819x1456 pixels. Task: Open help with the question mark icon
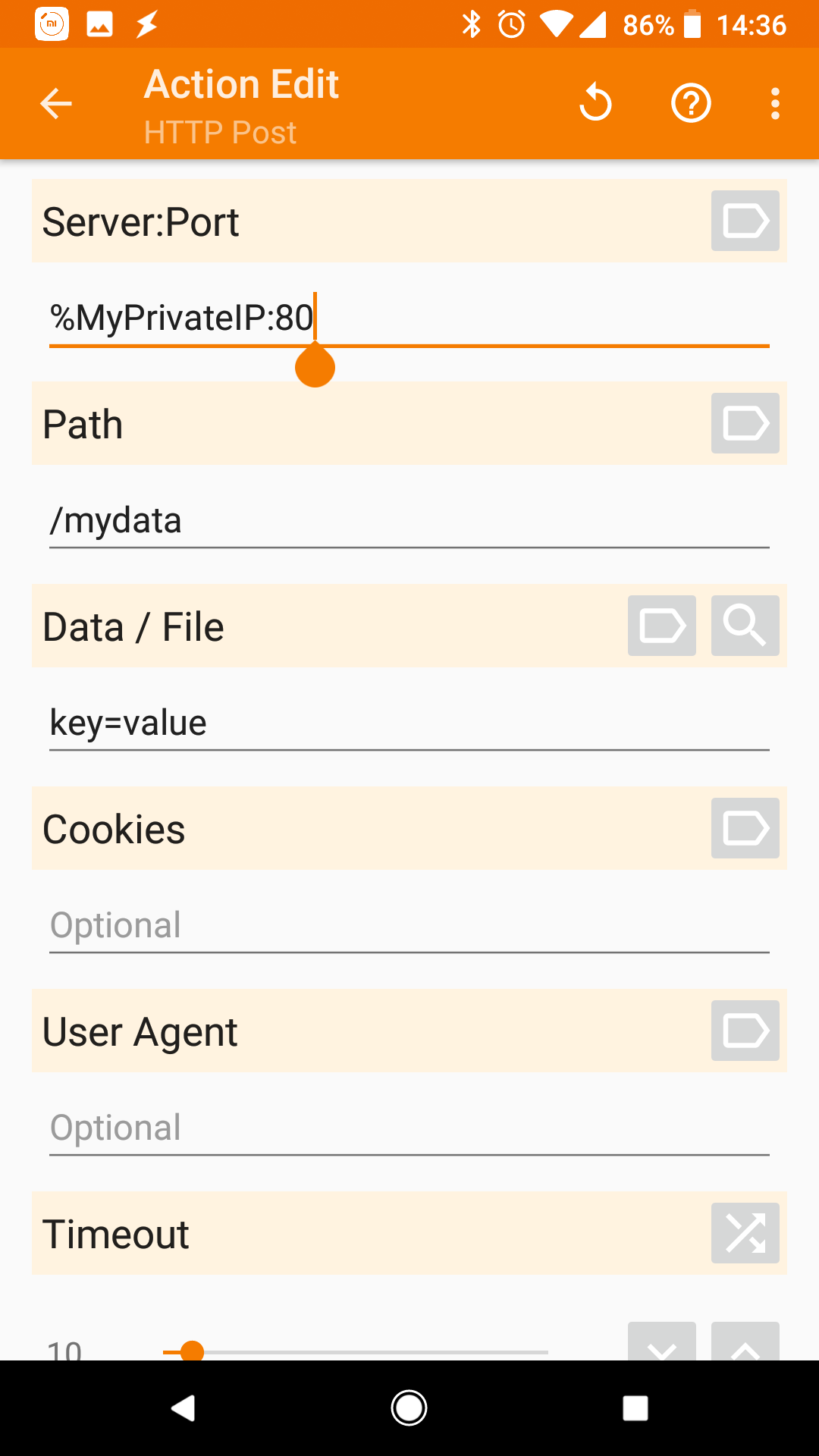[691, 103]
